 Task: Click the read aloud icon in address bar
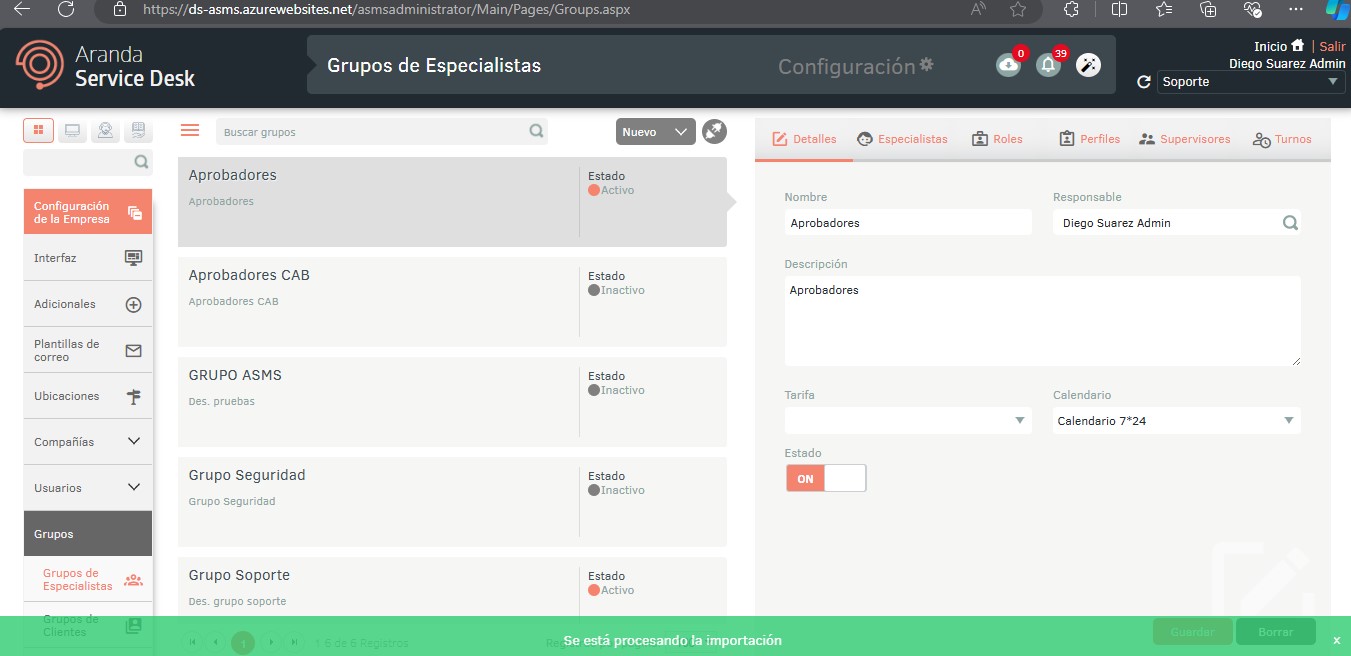tap(978, 9)
